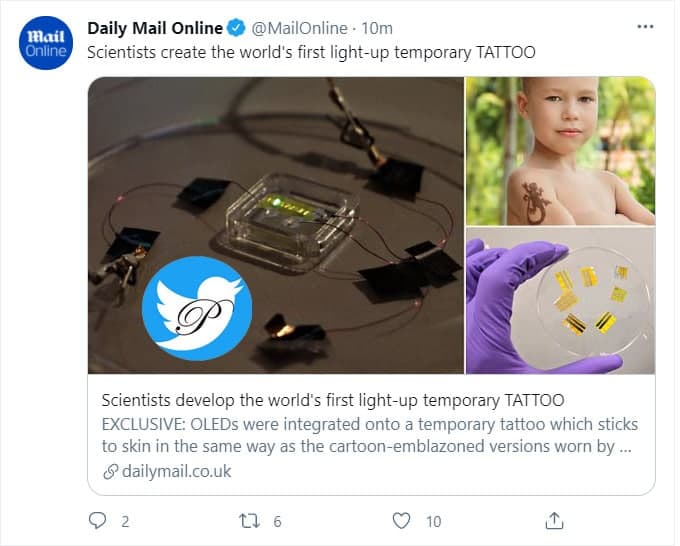Click the EXCLUSIVE article description text
Image resolution: width=680 pixels, height=546 pixels.
[369, 435]
